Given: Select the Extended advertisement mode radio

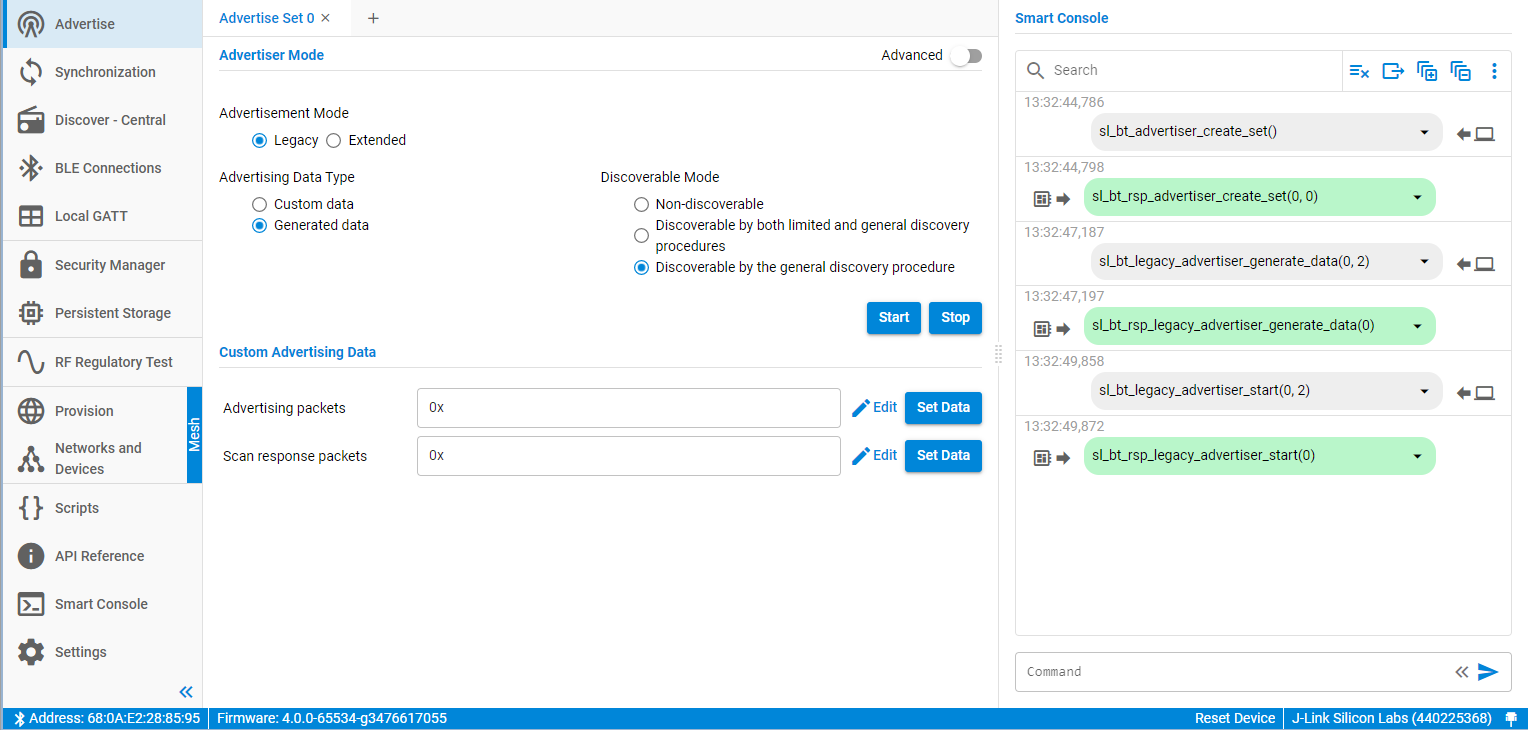Looking at the screenshot, I should click(x=334, y=140).
